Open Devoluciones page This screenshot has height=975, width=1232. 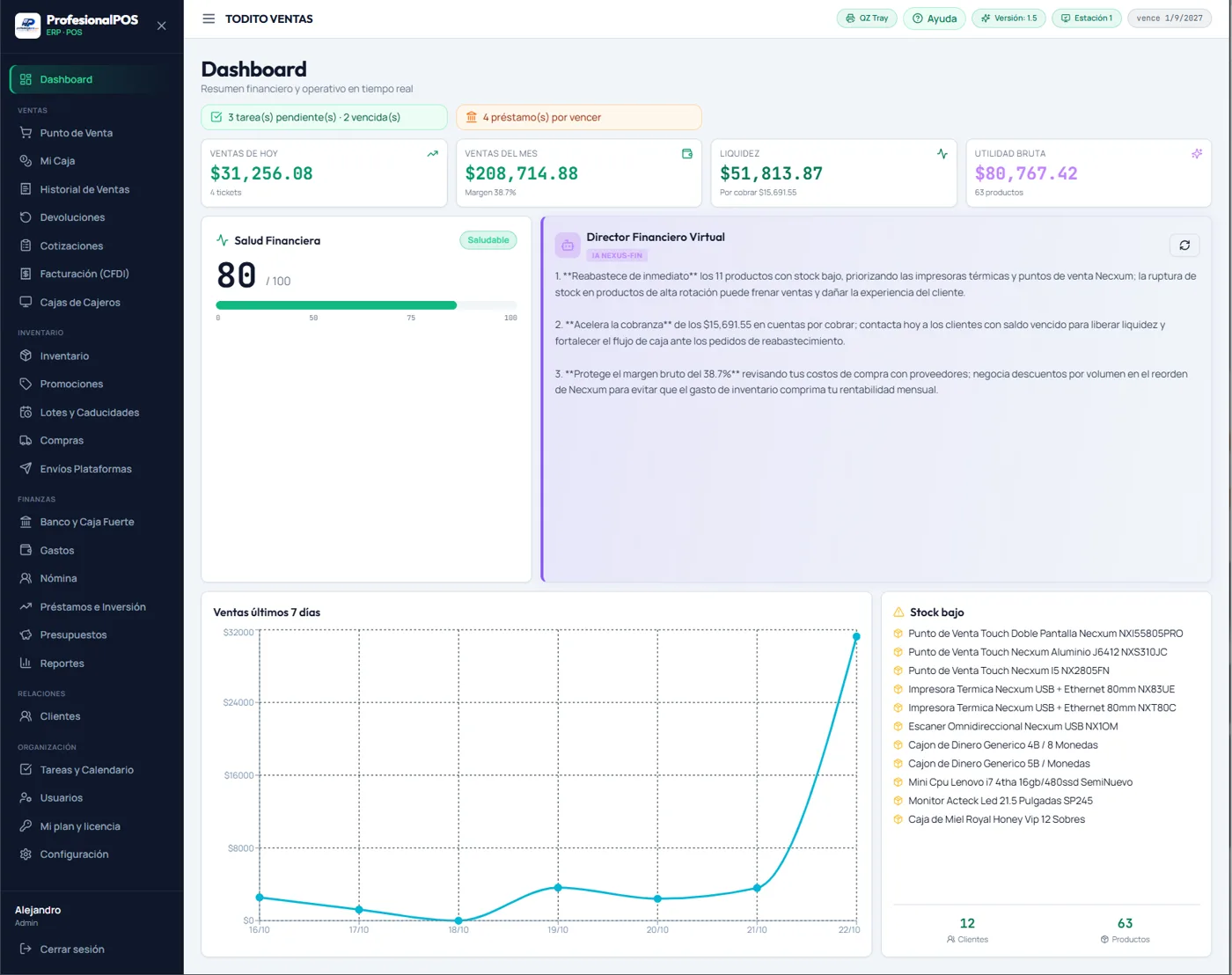pyautogui.click(x=92, y=217)
